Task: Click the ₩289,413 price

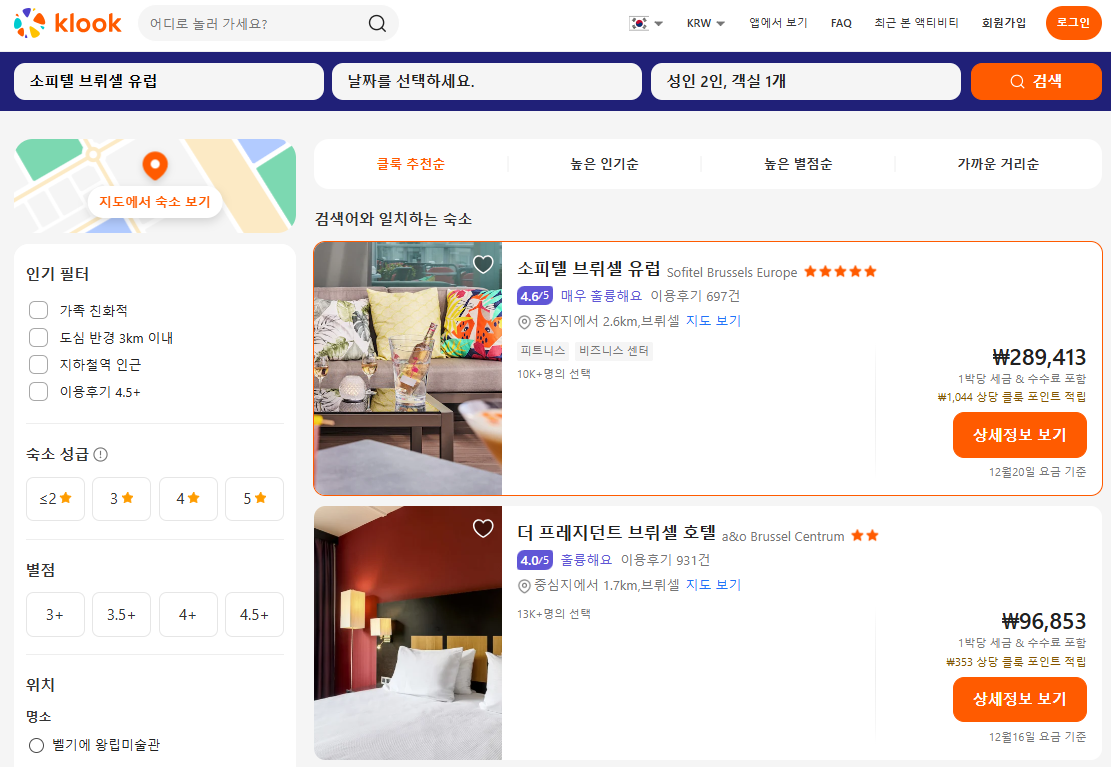Action: point(1039,357)
